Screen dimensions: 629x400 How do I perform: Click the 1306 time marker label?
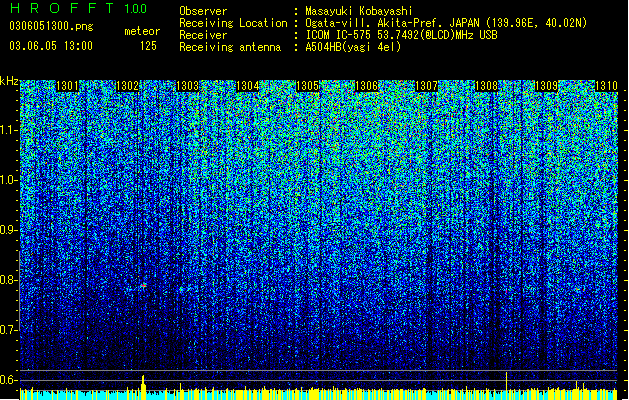(367, 86)
